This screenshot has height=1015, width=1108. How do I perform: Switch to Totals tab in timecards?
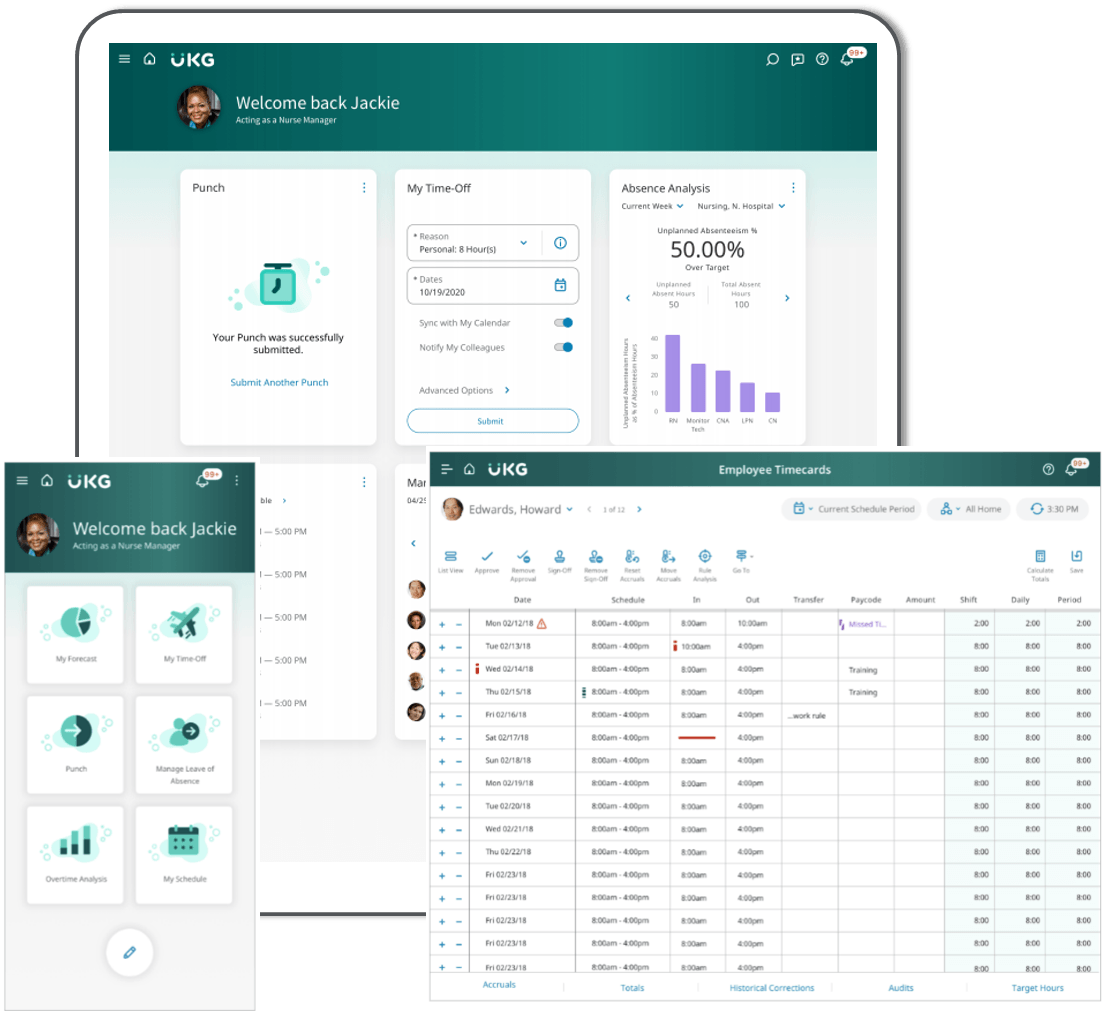tap(632, 988)
